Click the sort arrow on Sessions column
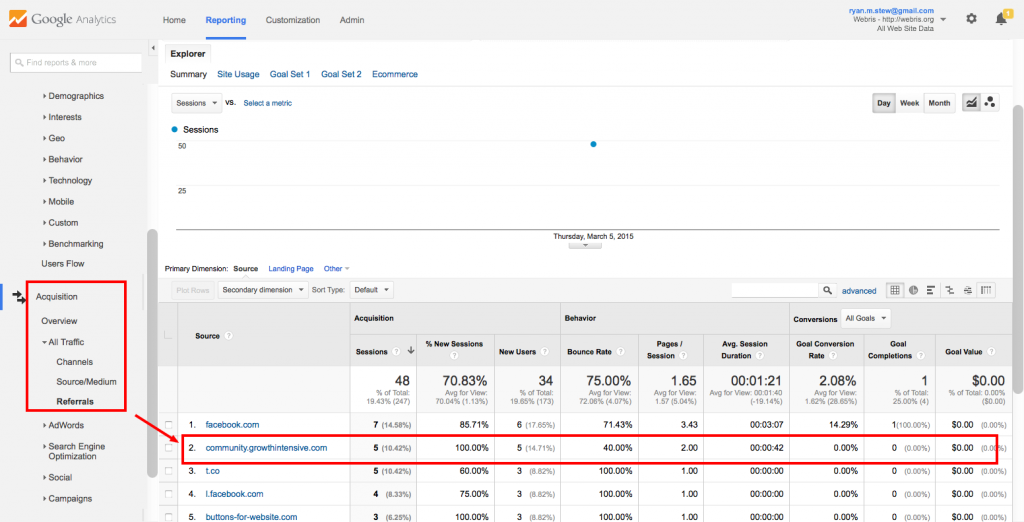This screenshot has width=1024, height=522. click(x=410, y=351)
